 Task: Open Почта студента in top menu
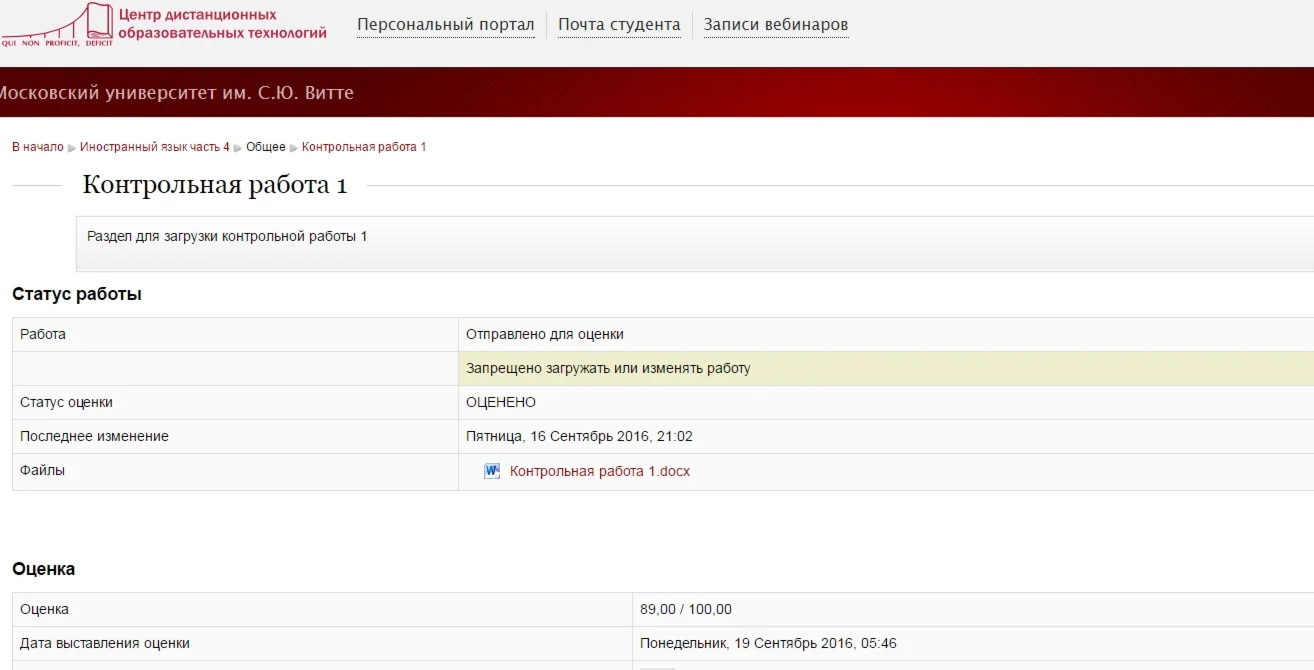[x=619, y=25]
